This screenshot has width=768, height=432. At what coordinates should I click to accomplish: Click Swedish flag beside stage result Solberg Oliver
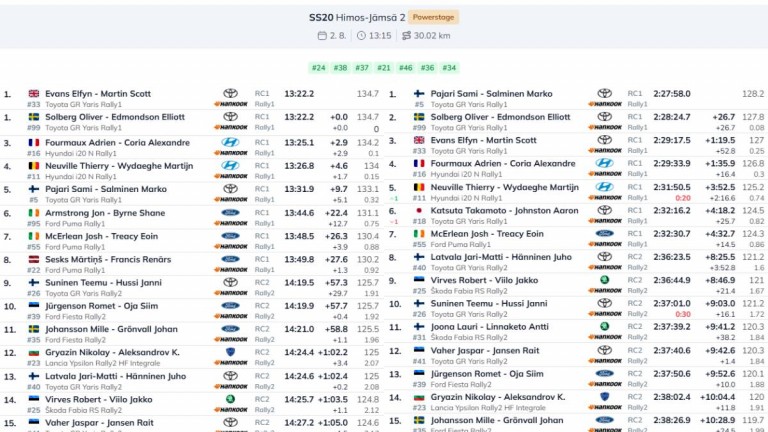point(34,117)
